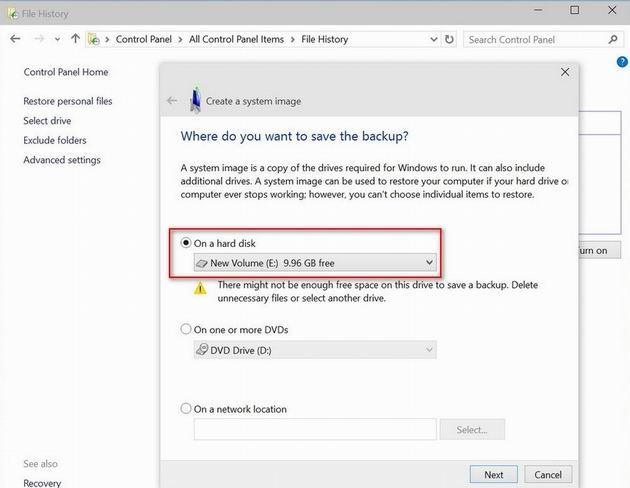Click the Select... button
Image resolution: width=630 pixels, height=488 pixels.
[472, 429]
